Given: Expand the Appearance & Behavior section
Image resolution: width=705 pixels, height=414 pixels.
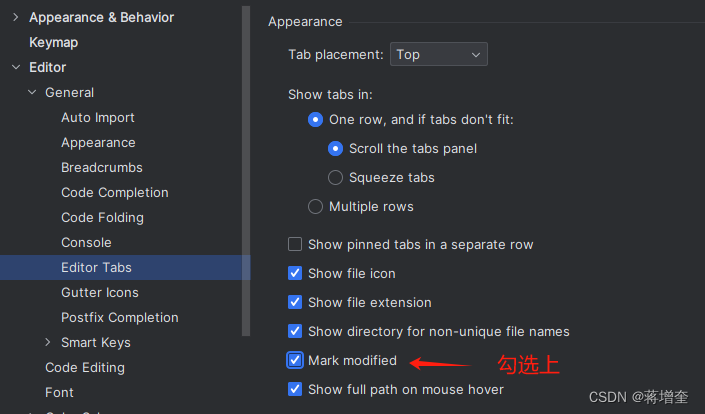Looking at the screenshot, I should [16, 17].
